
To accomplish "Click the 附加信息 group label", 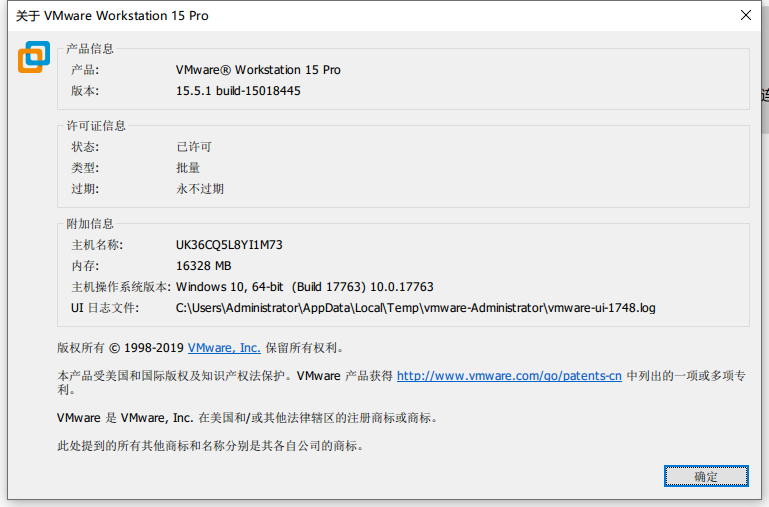I will point(90,224).
